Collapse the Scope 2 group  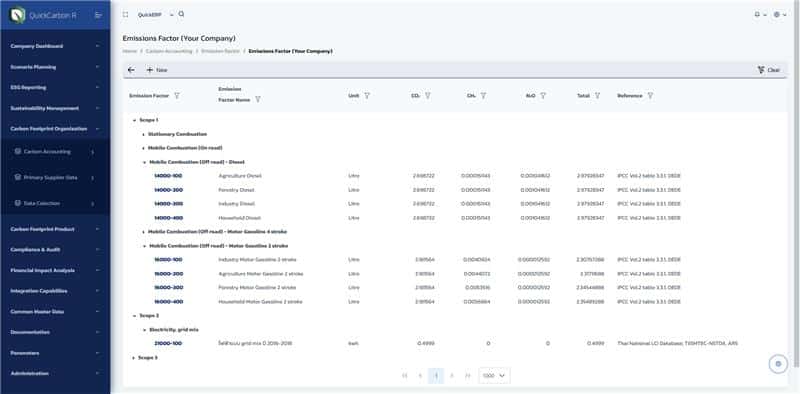pyautogui.click(x=134, y=316)
